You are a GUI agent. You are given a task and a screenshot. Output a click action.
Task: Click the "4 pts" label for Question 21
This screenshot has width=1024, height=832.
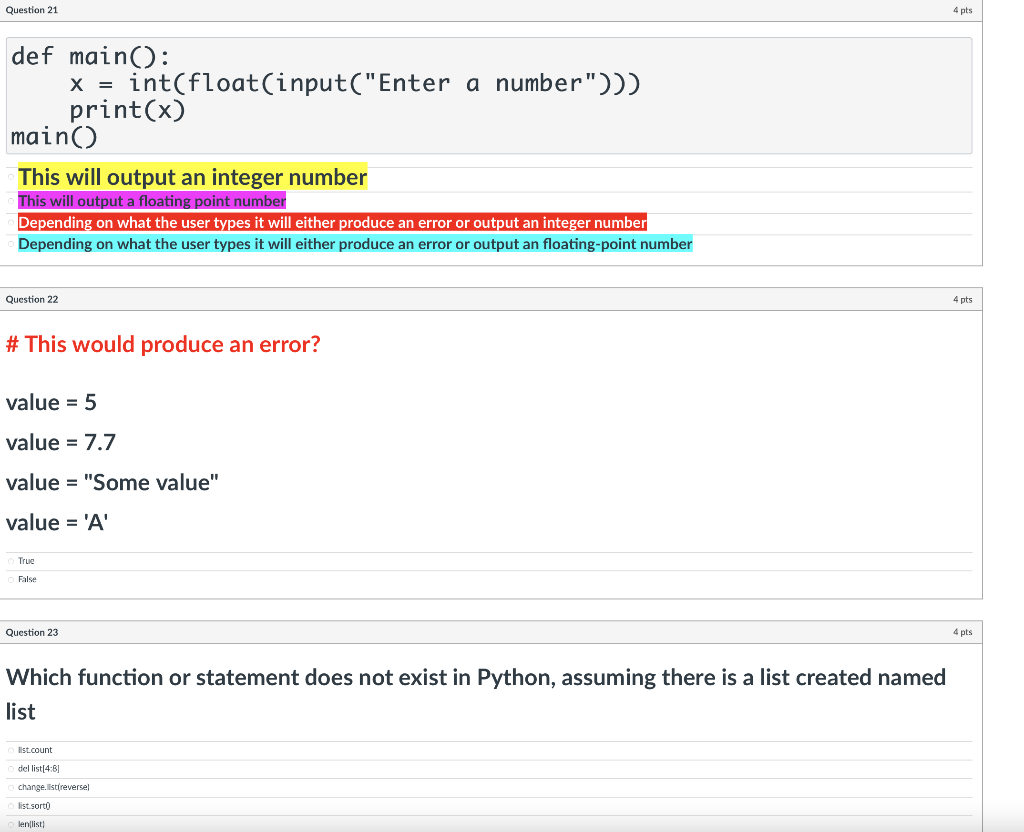[x=962, y=10]
